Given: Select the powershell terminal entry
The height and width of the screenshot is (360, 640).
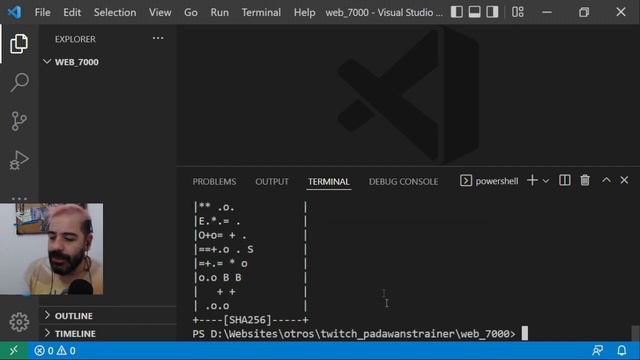Looking at the screenshot, I should tap(489, 181).
